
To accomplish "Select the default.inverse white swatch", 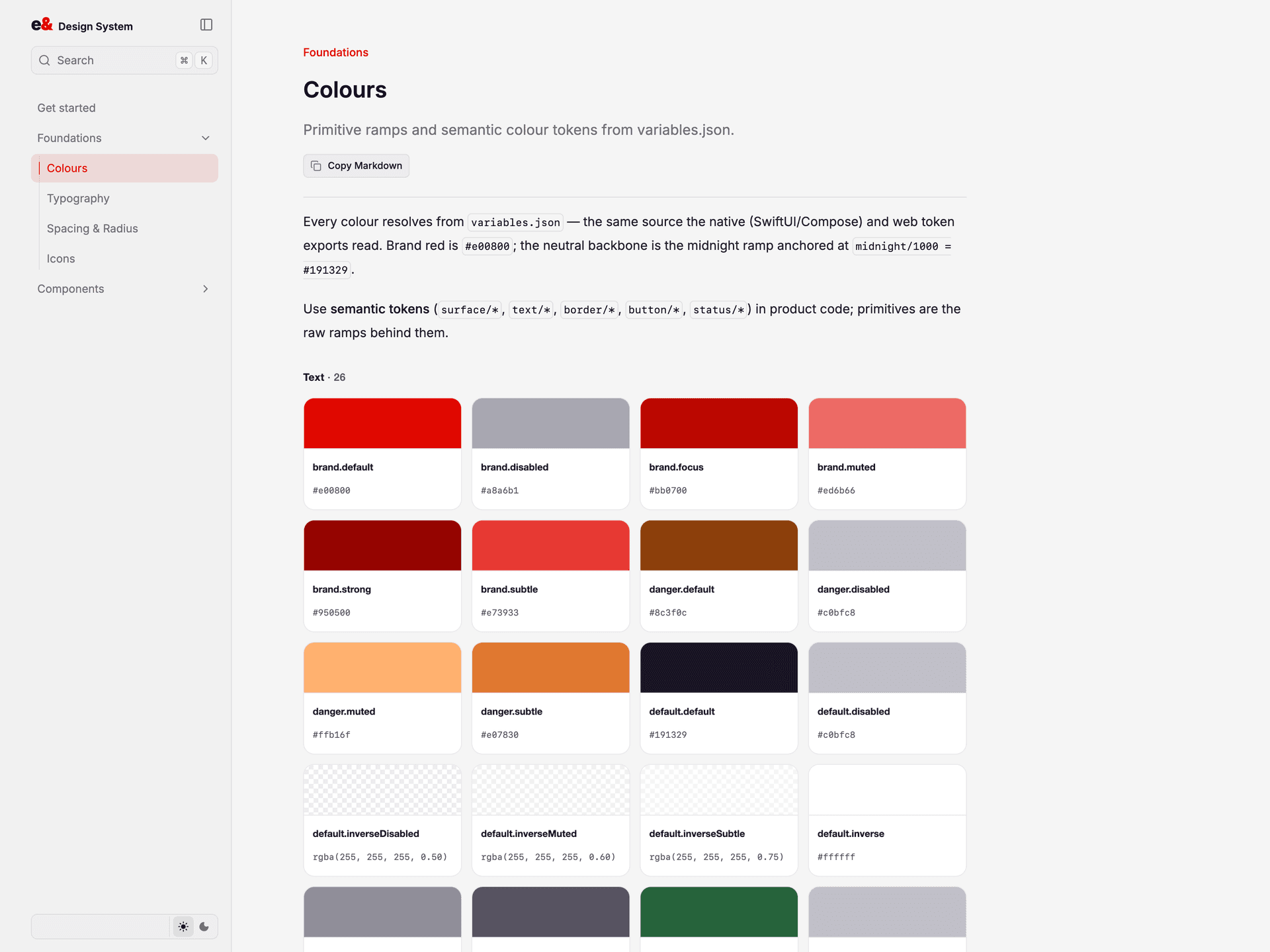I will point(887,790).
